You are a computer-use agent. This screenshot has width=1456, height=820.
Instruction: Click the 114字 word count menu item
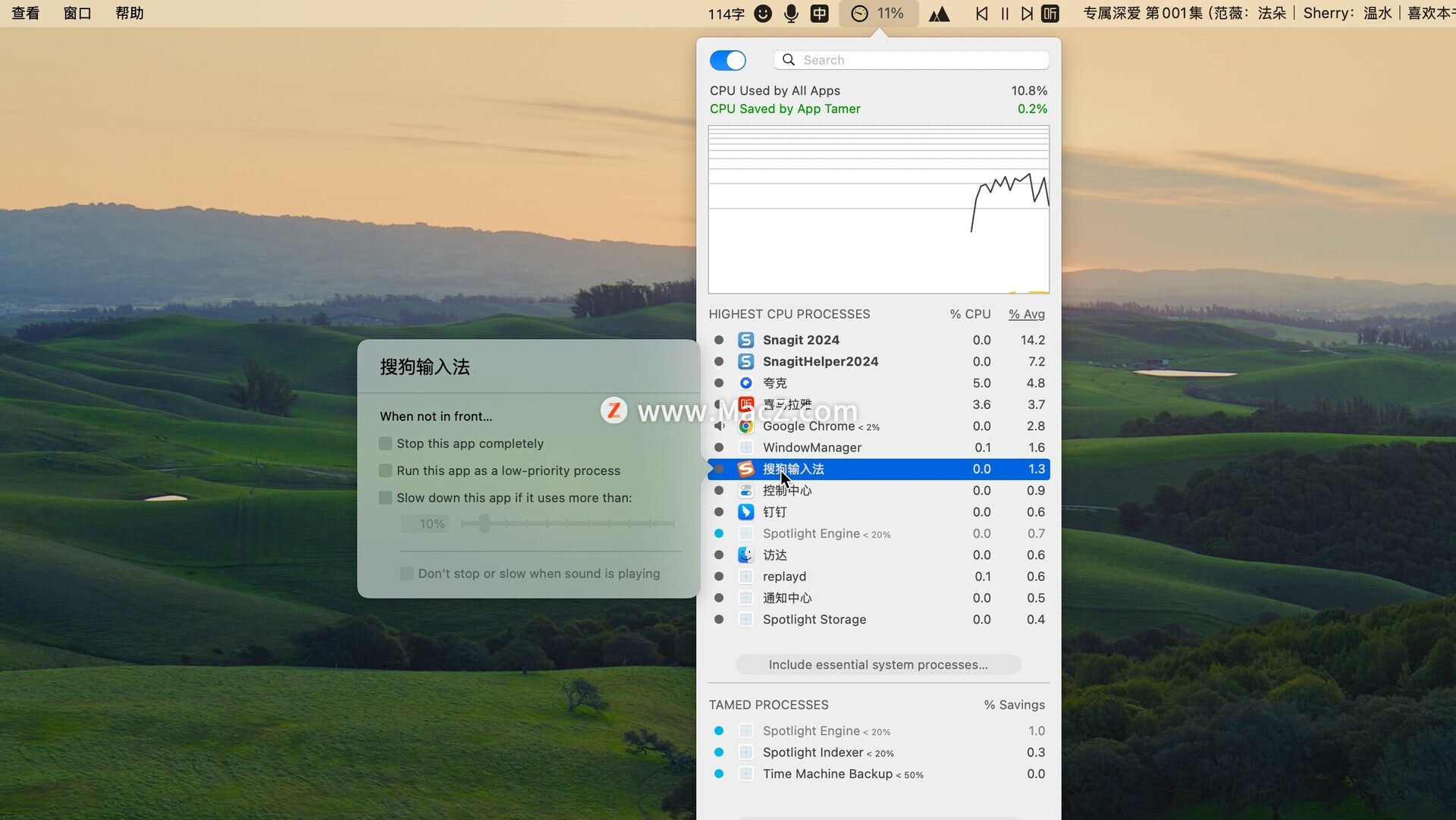click(726, 14)
